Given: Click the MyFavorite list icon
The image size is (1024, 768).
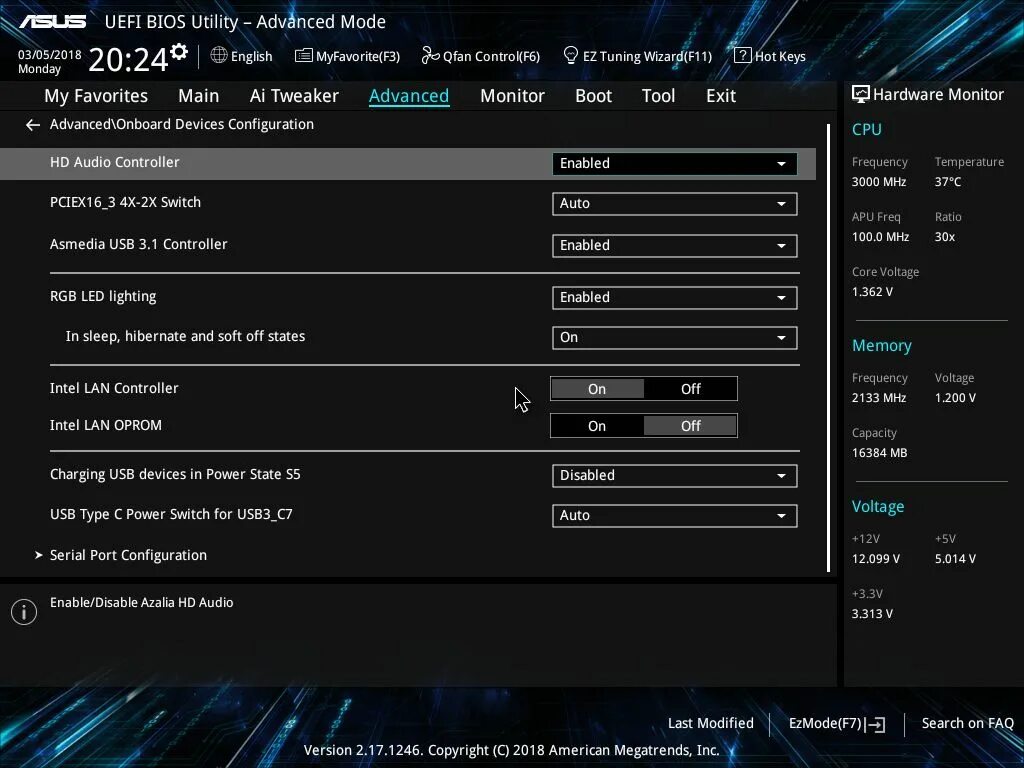Looking at the screenshot, I should (303, 56).
